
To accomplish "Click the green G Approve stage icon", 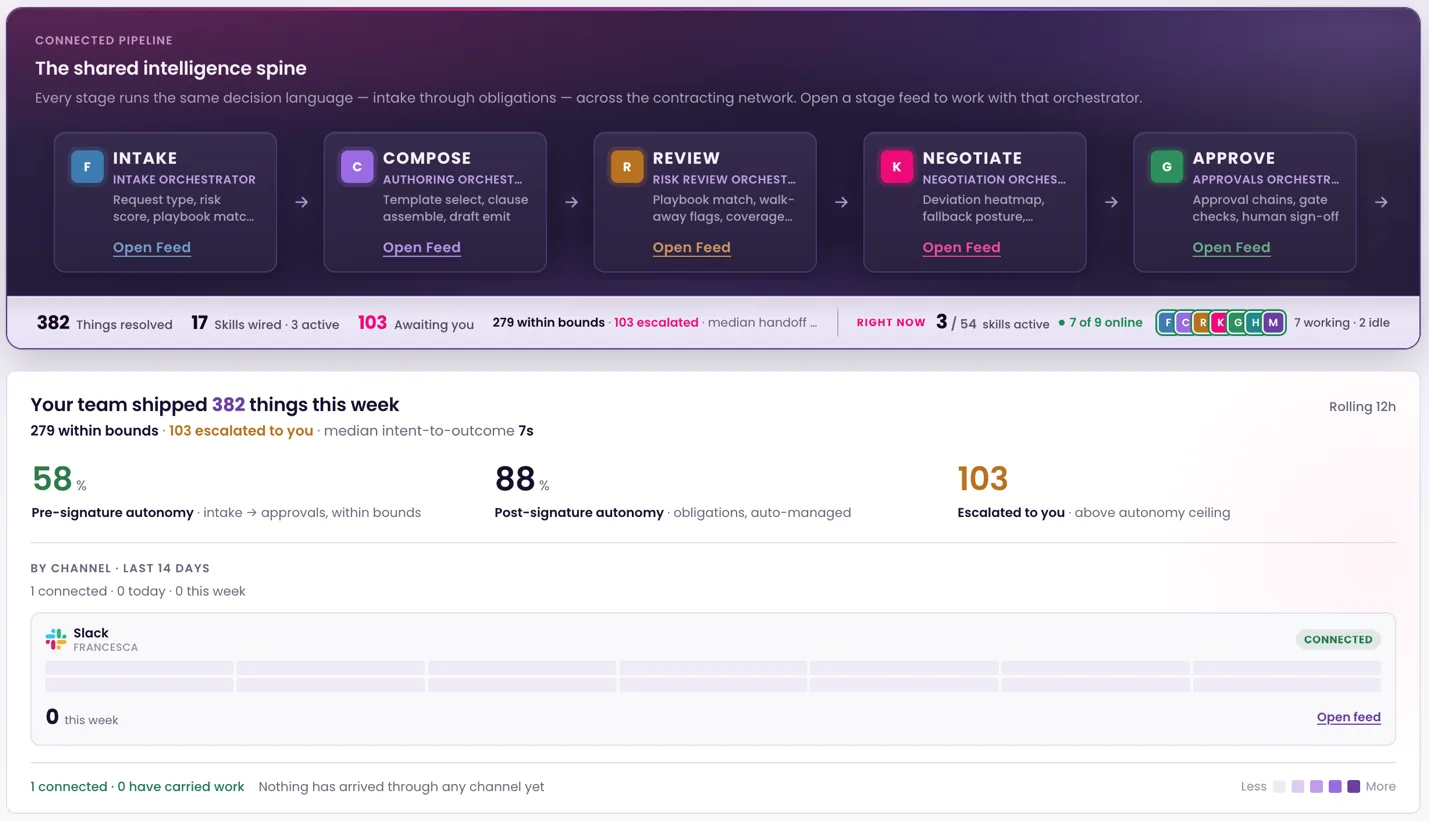I will pyautogui.click(x=1167, y=167).
